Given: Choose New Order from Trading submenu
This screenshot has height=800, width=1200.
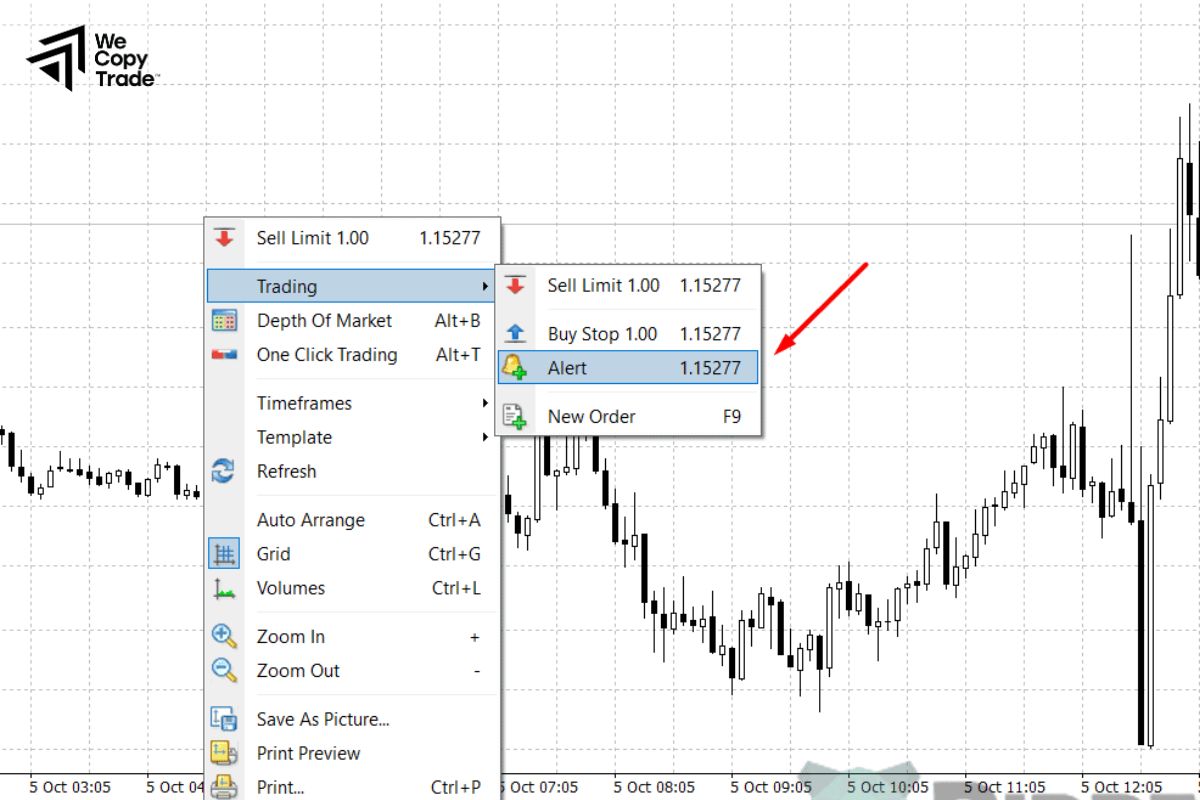Looking at the screenshot, I should tap(591, 417).
